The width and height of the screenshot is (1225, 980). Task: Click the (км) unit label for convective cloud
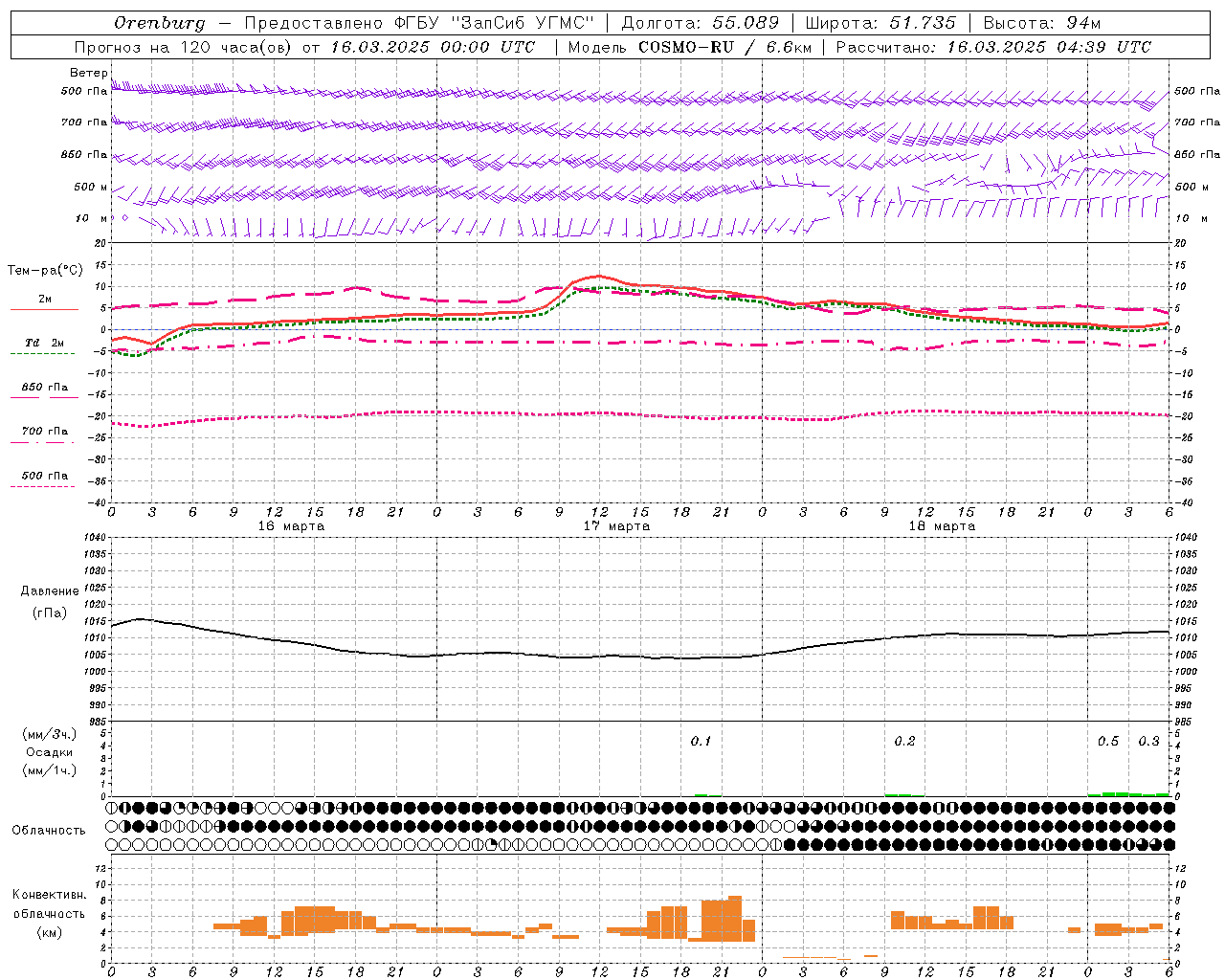tap(49, 932)
